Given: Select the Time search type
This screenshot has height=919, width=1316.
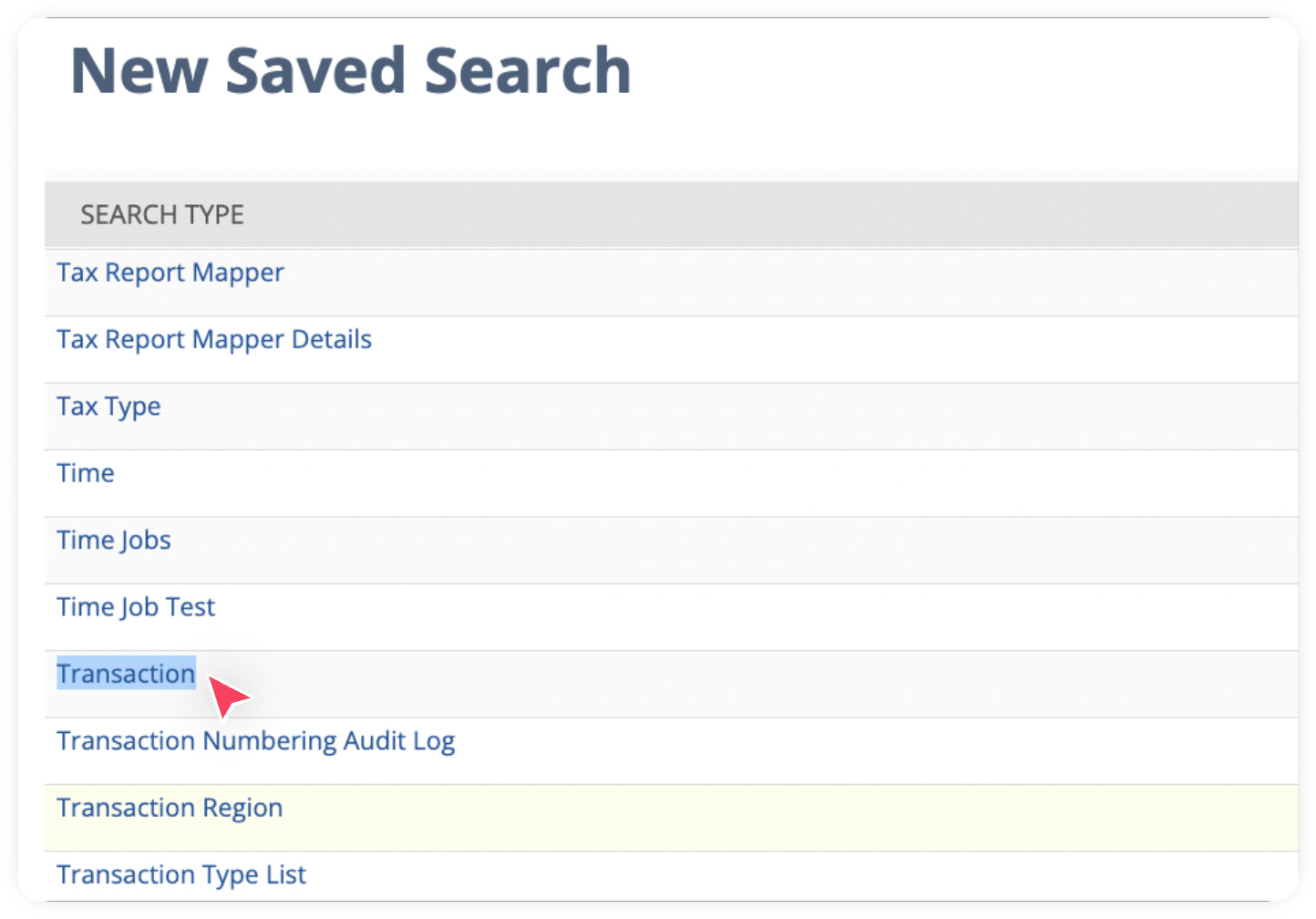Looking at the screenshot, I should 85,472.
